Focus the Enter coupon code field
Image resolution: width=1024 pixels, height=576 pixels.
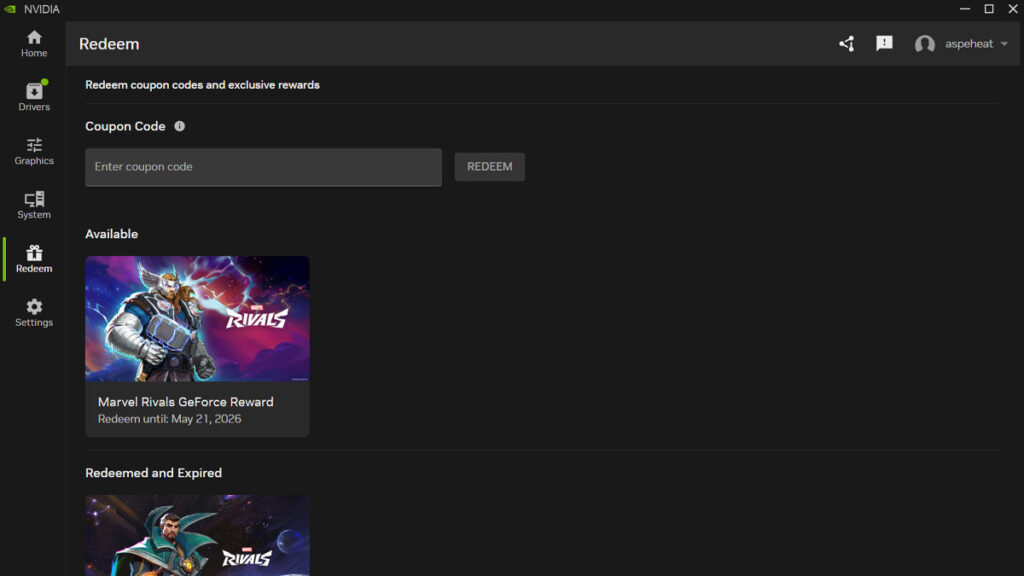tap(263, 167)
